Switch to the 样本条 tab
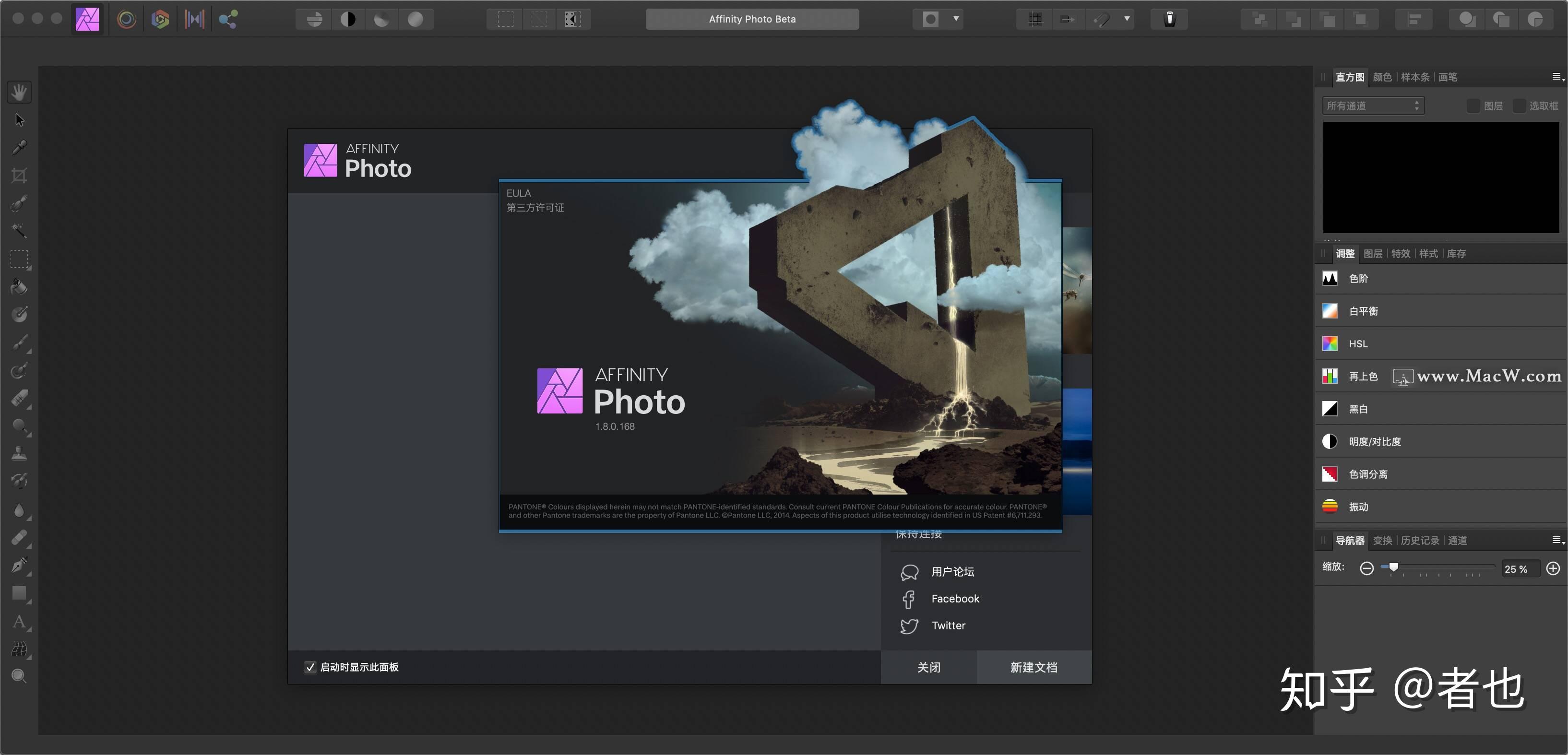This screenshot has width=1568, height=755. (x=1414, y=77)
